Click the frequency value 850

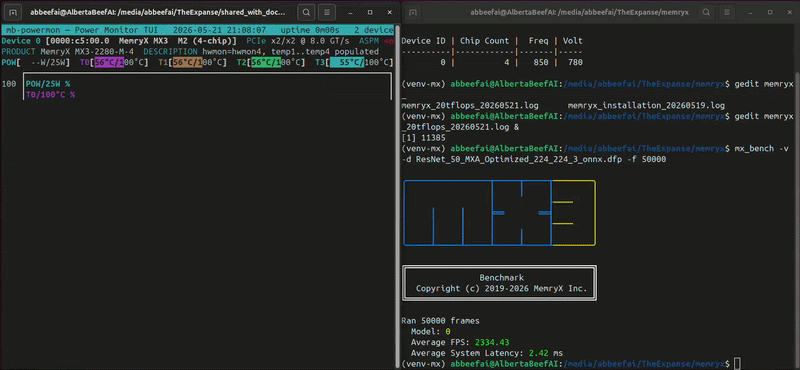541,62
